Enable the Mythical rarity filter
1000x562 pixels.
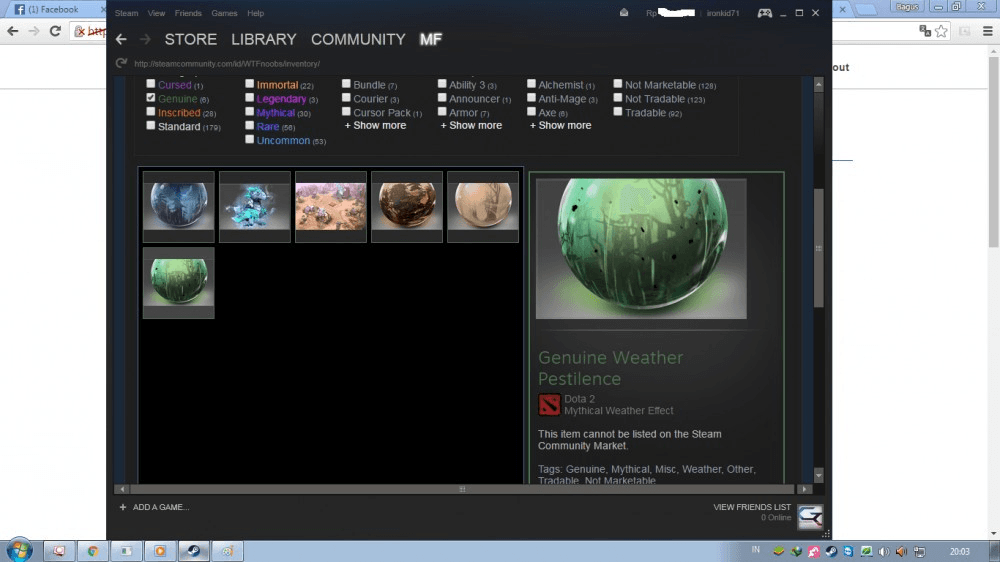point(249,112)
